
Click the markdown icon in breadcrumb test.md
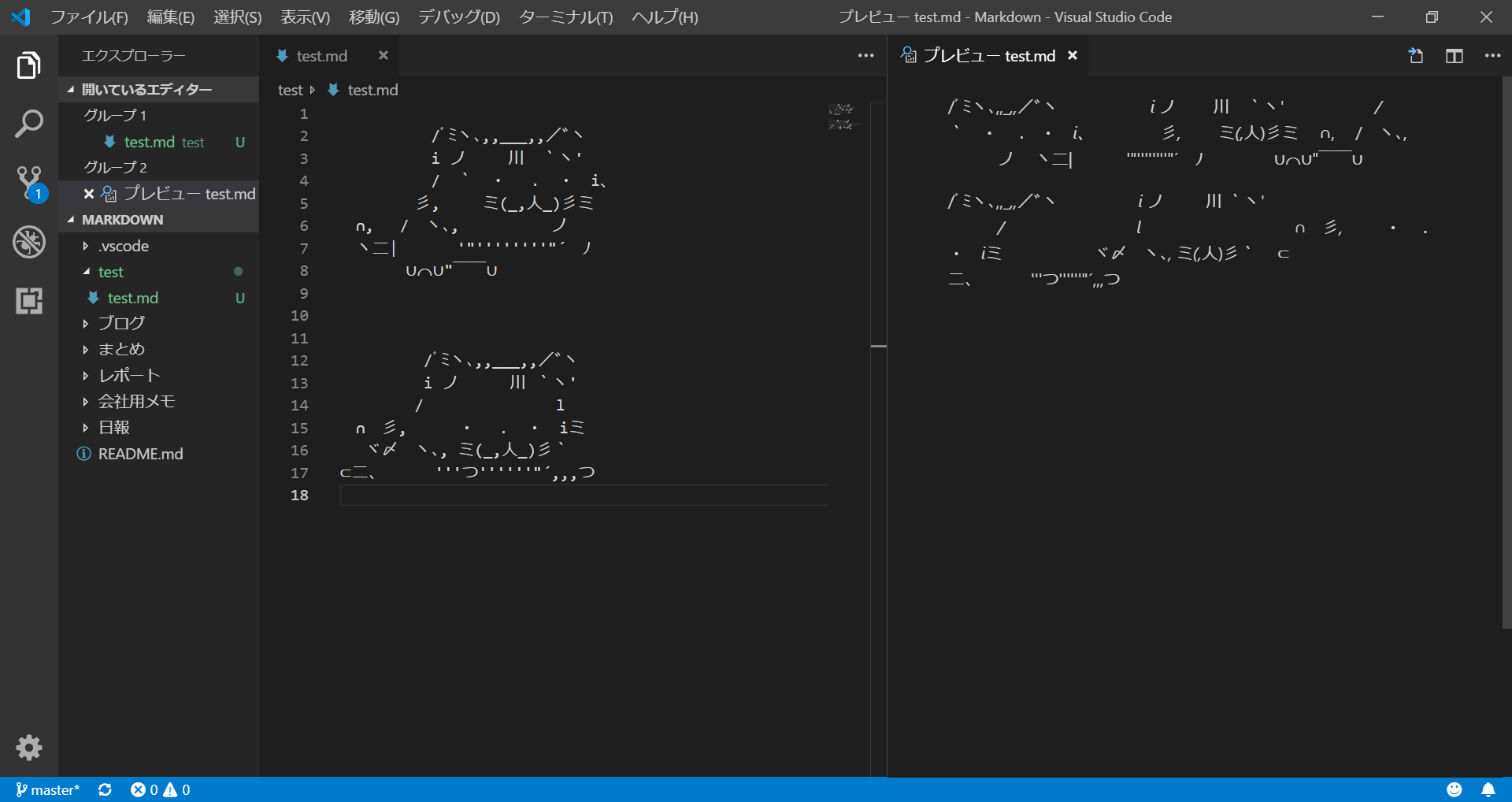click(x=333, y=90)
